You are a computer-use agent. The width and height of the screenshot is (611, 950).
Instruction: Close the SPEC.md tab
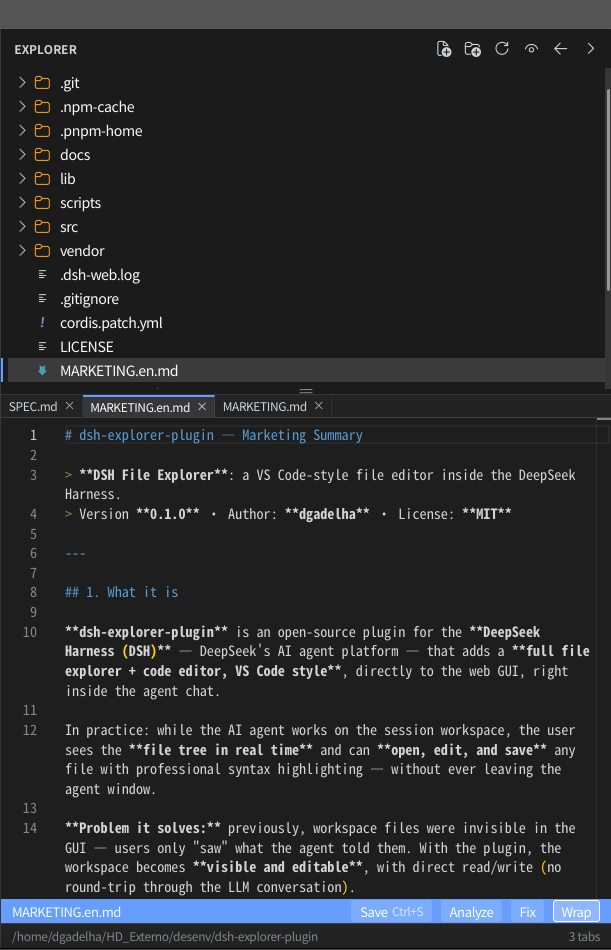click(69, 405)
